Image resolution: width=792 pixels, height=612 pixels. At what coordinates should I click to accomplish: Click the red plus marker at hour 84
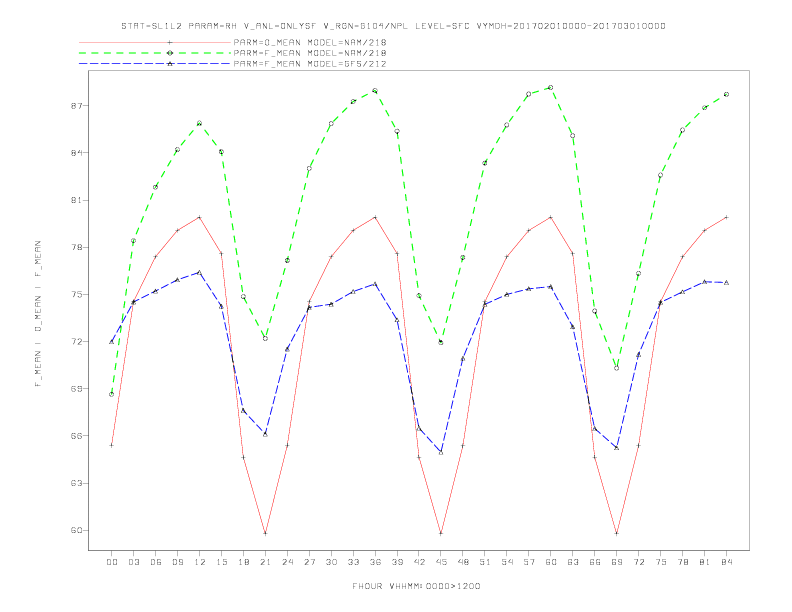tap(726, 217)
